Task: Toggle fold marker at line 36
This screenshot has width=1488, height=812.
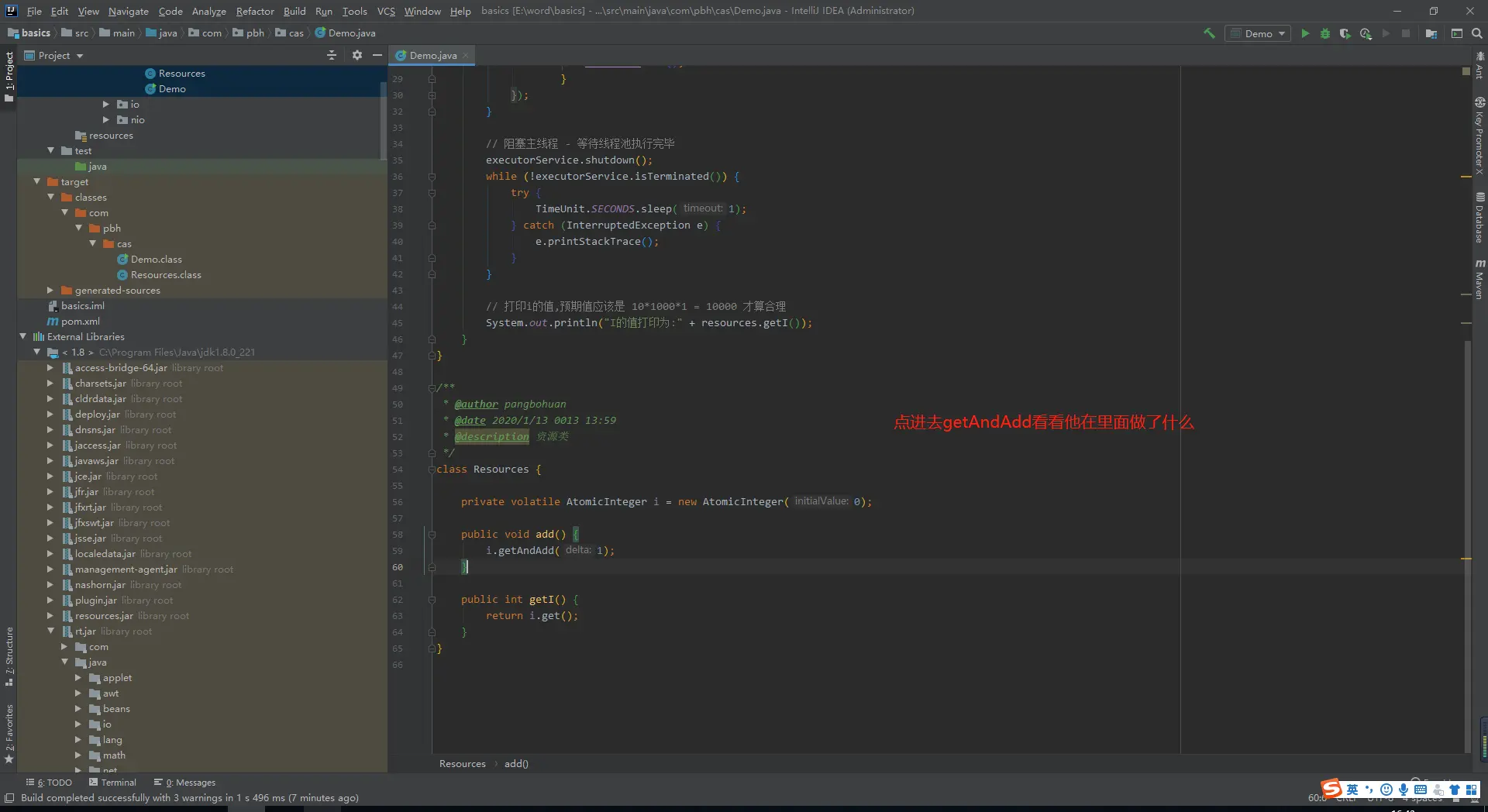Action: click(x=432, y=177)
